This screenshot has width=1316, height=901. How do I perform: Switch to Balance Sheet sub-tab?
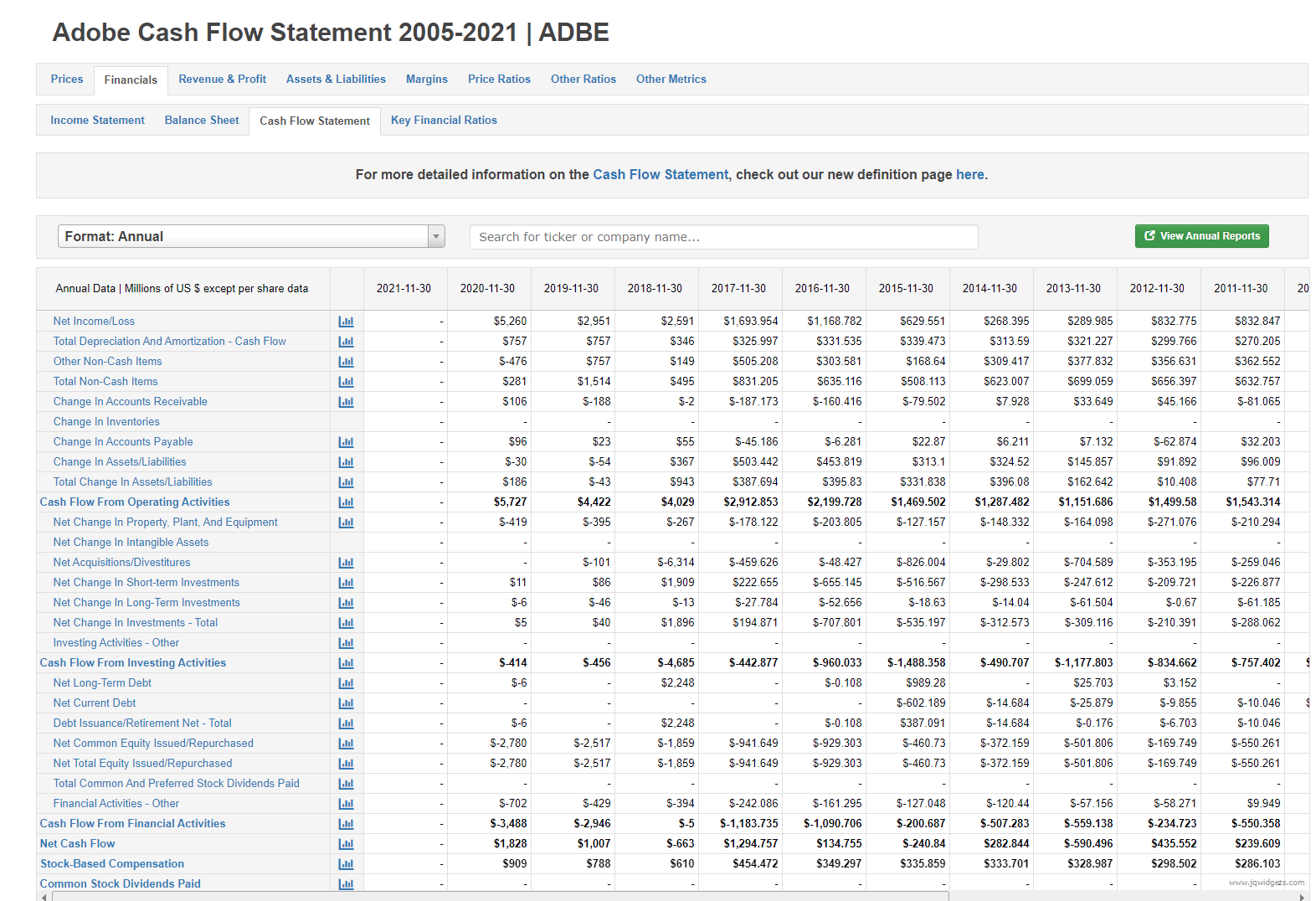pos(202,120)
